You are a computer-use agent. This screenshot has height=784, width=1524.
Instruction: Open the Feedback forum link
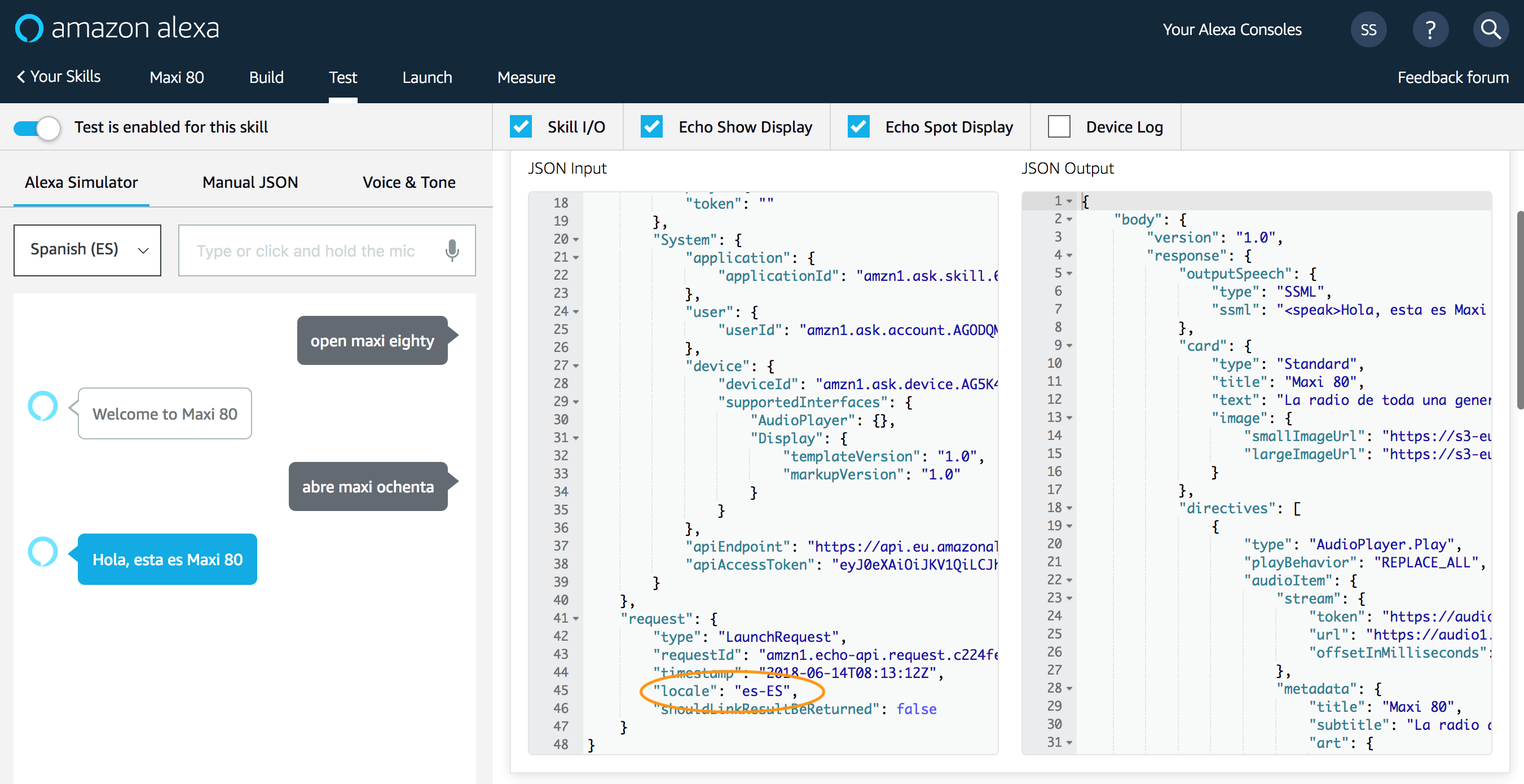[1453, 77]
